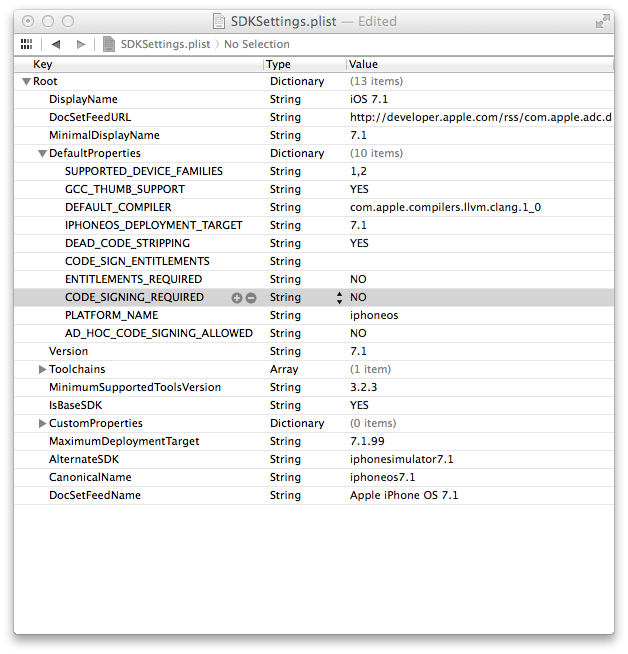Open the related items grid menu icon
Screen dimensions: 628x654
[x=26, y=44]
